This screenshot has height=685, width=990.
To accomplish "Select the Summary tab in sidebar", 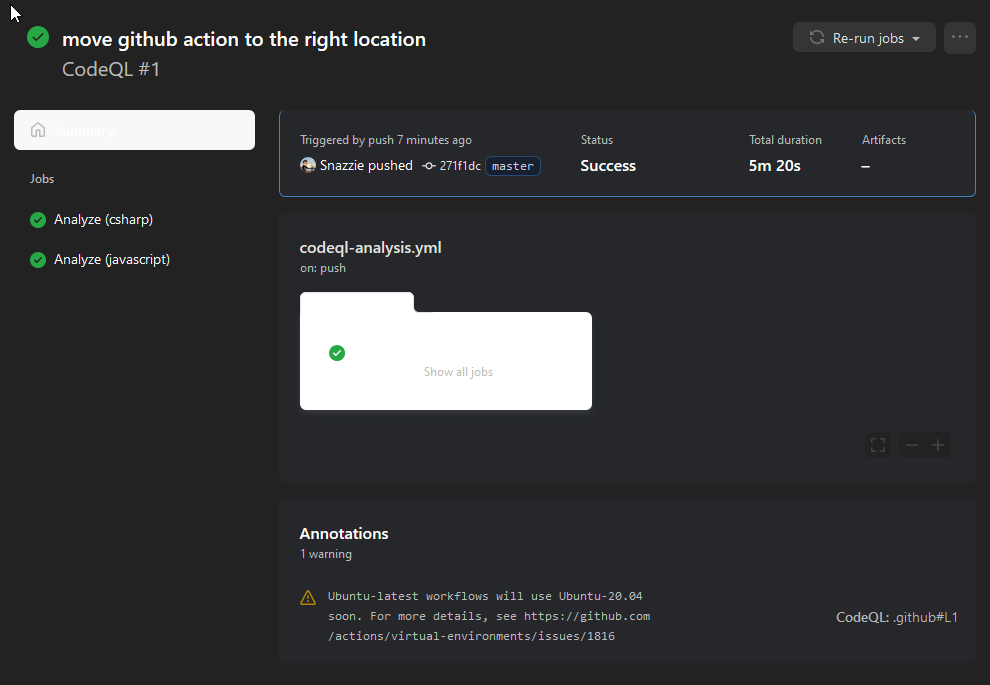I will coord(134,130).
